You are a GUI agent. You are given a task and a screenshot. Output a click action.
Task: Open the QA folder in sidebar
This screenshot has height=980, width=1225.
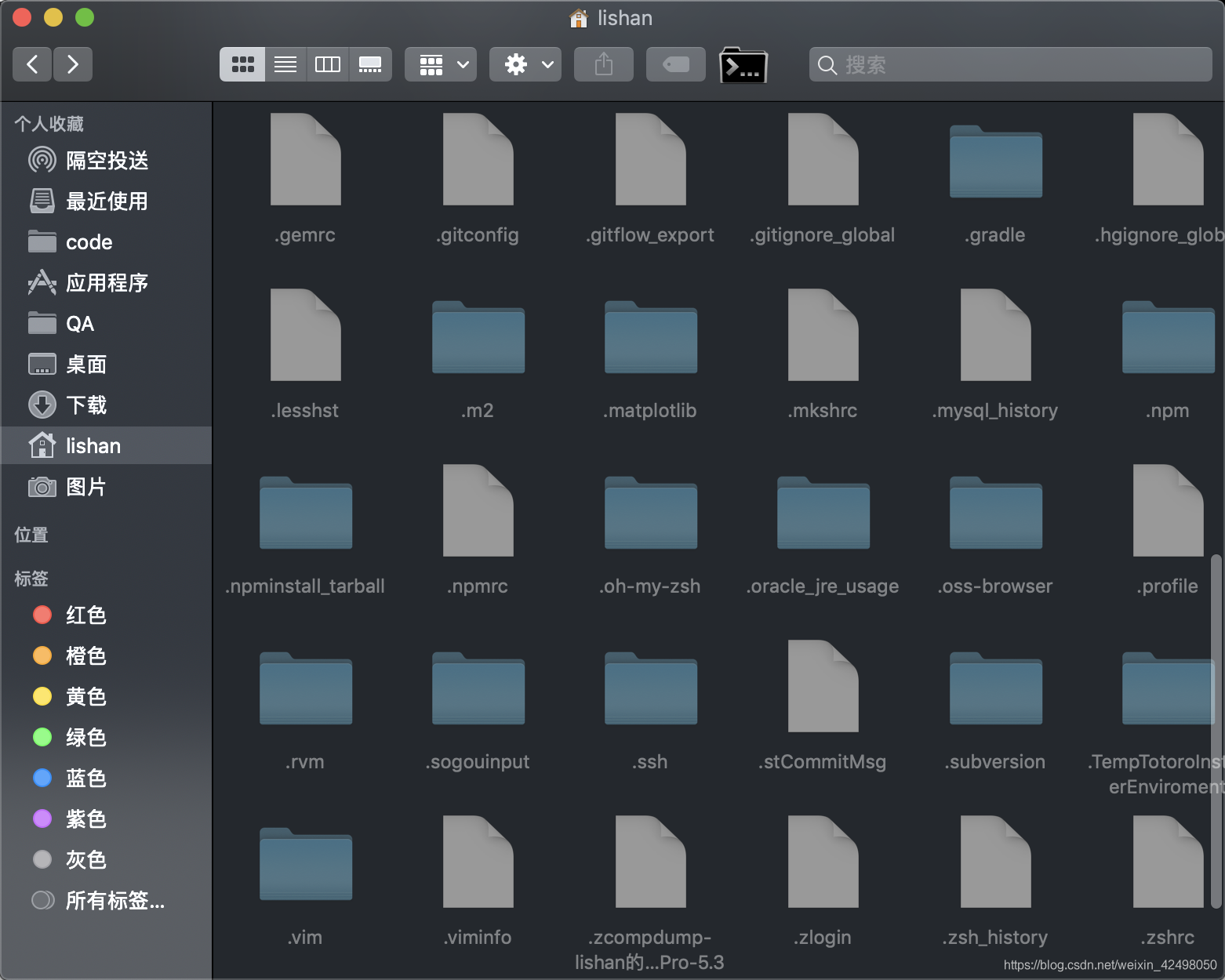pyautogui.click(x=107, y=324)
